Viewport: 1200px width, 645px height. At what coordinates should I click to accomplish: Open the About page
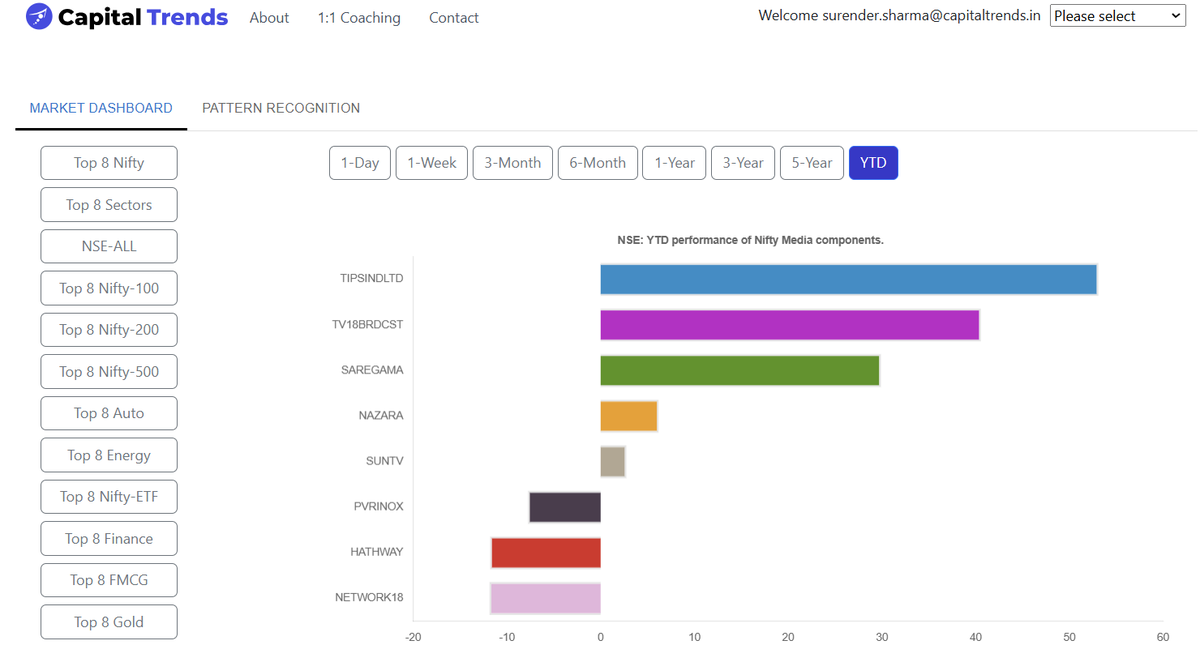269,18
